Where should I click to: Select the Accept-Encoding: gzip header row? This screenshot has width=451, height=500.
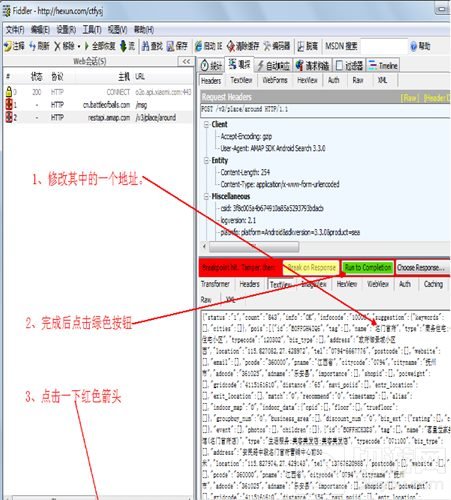[x=246, y=136]
